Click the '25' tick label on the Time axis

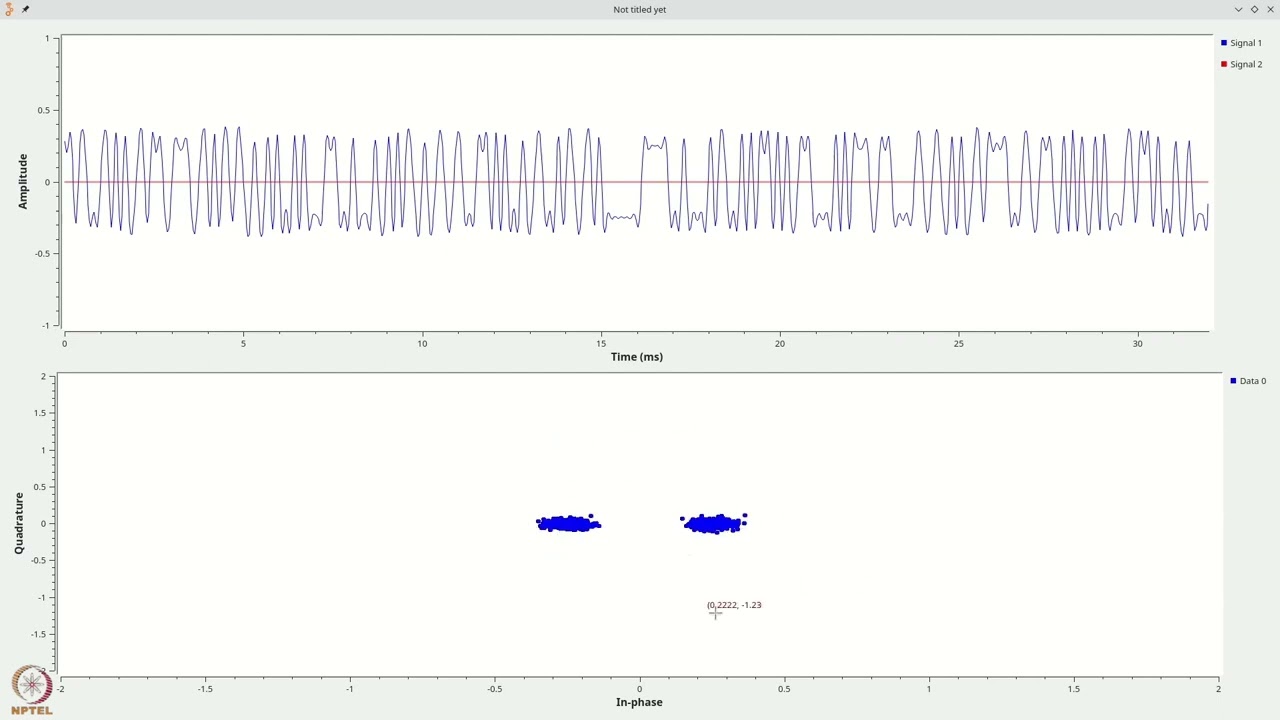[959, 343]
